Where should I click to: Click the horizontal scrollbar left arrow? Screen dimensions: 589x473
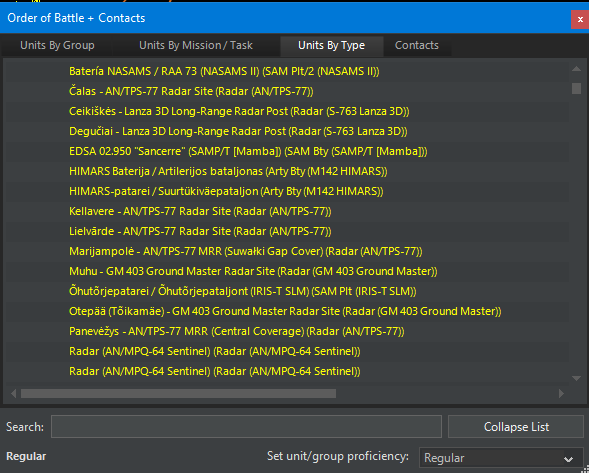click(14, 393)
